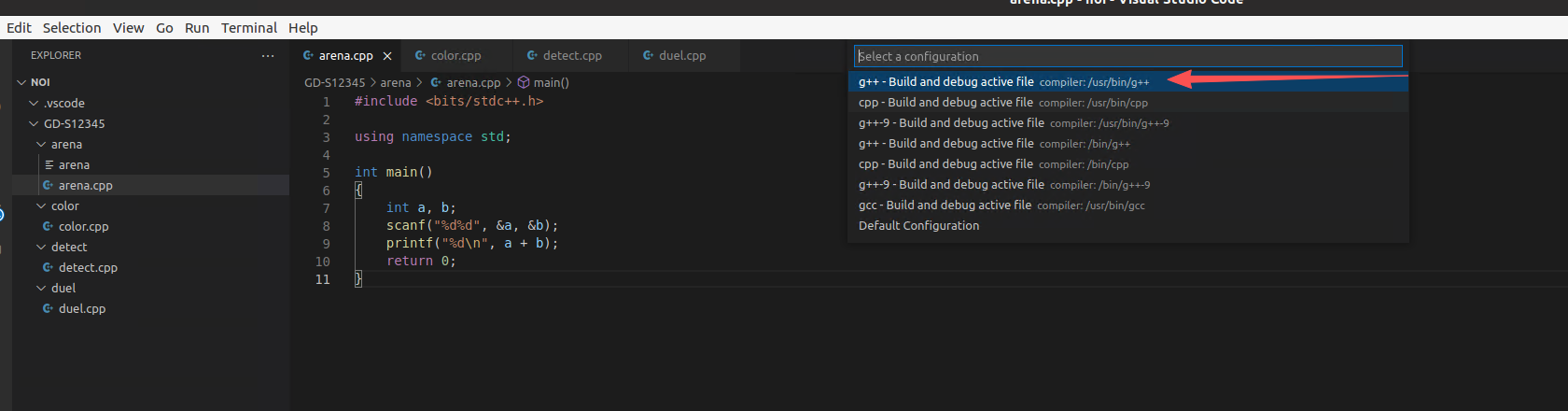The image size is (1568, 411).
Task: Click the main() symbol icon in breadcrumb
Action: (524, 82)
